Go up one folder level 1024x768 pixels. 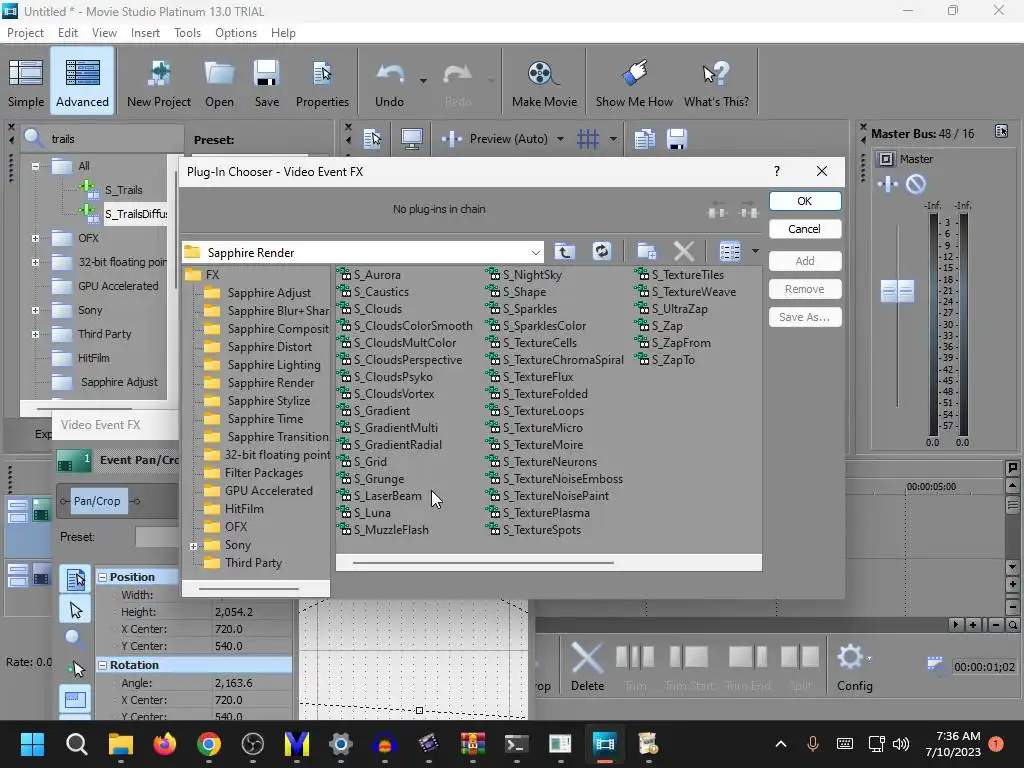click(565, 251)
